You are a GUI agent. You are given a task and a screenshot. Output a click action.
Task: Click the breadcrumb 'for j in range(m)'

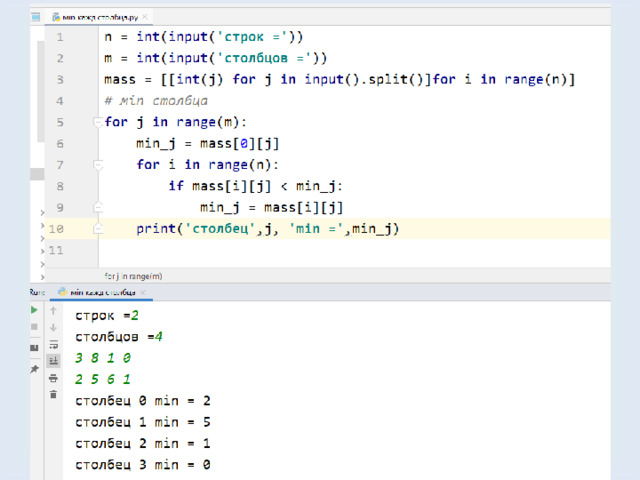tap(133, 276)
